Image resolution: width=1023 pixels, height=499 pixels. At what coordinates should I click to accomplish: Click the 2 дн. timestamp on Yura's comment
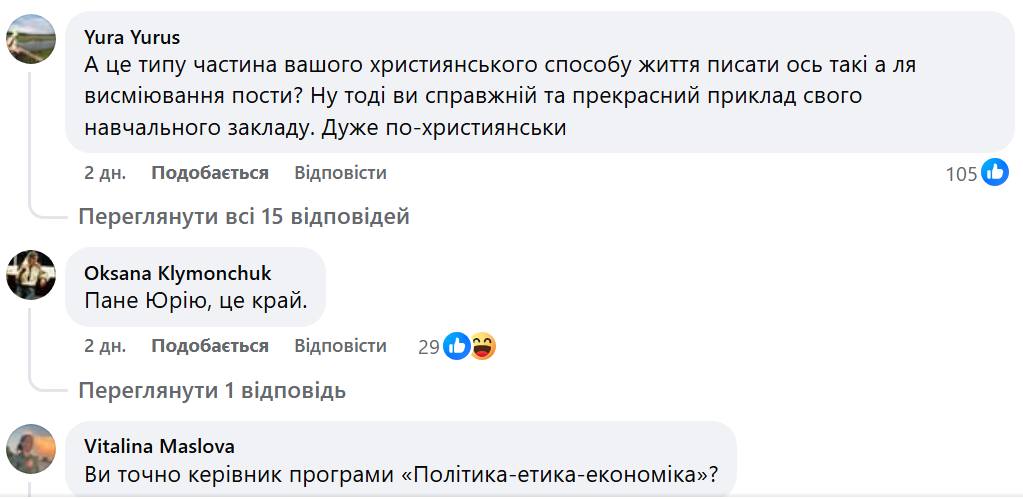(x=105, y=173)
